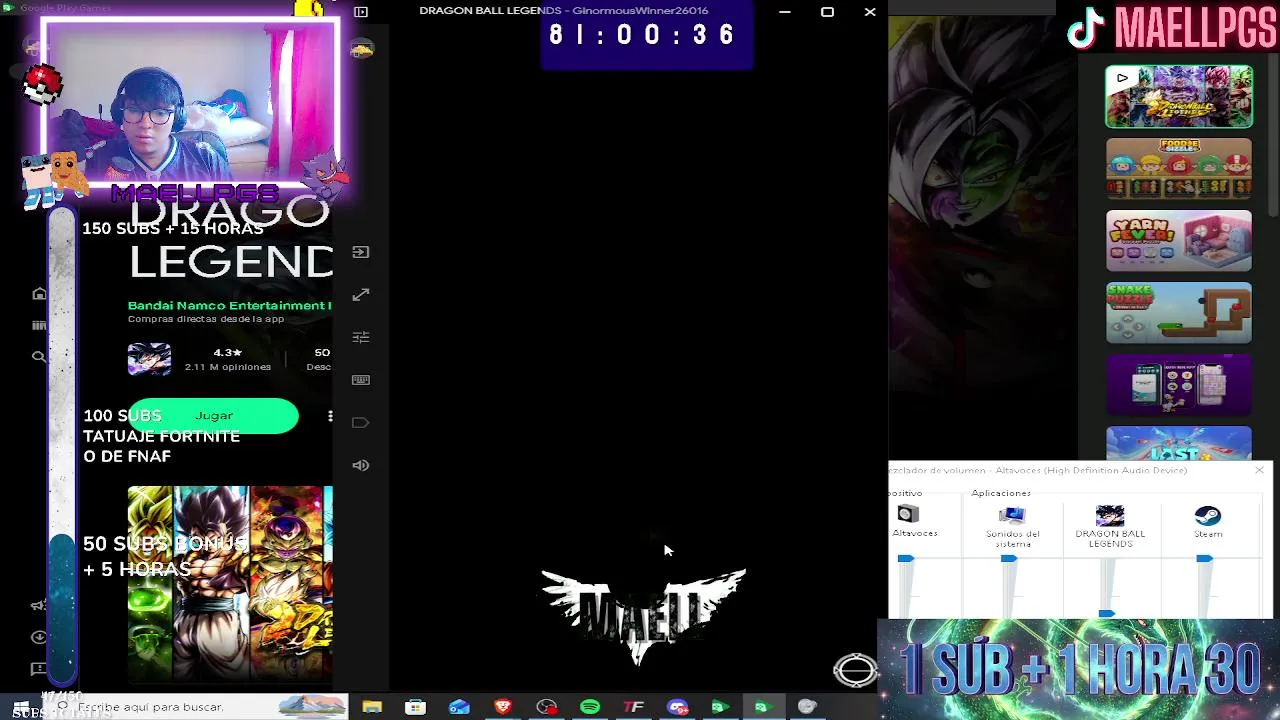Viewport: 1280px width, 720px height.
Task: Open the Dragon Ball characters screenshot preview
Action: [x=230, y=583]
